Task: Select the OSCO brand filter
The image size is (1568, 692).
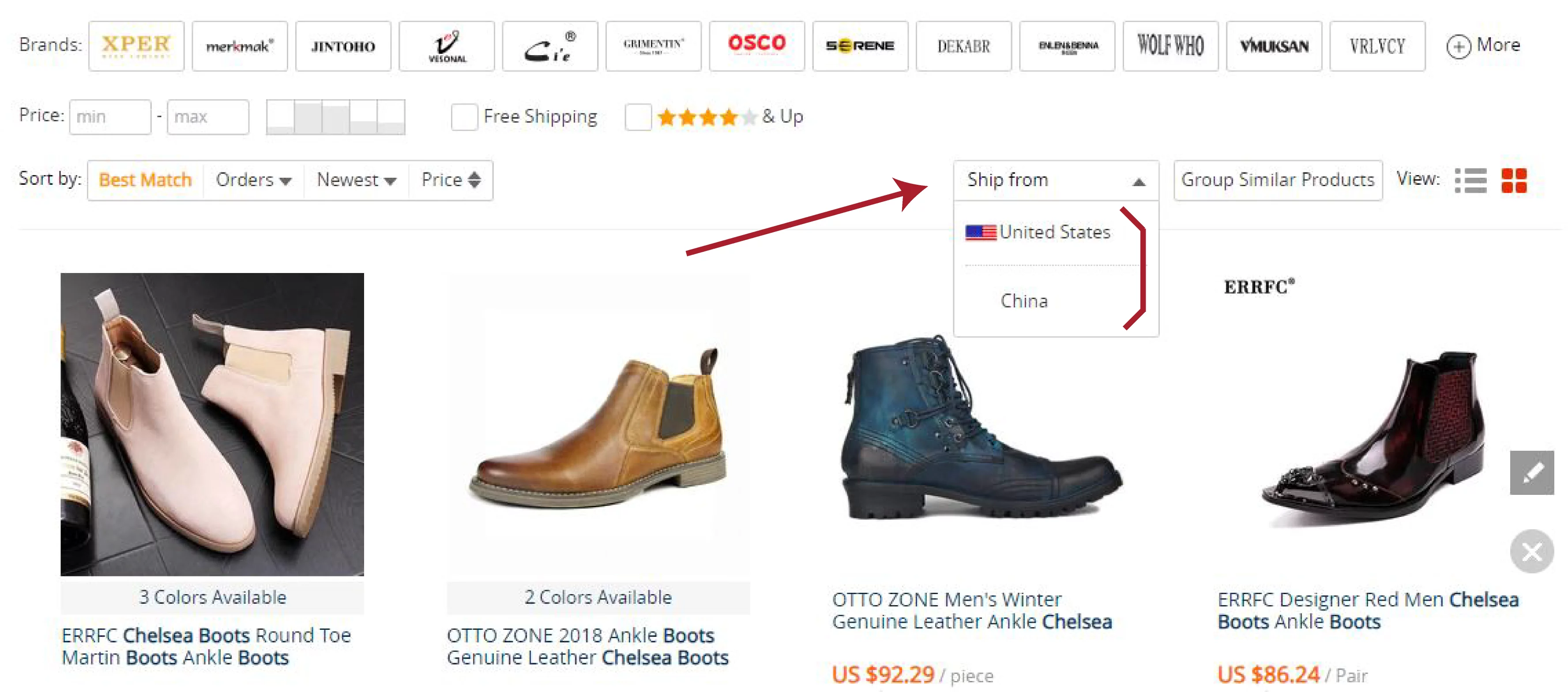Action: [756, 45]
